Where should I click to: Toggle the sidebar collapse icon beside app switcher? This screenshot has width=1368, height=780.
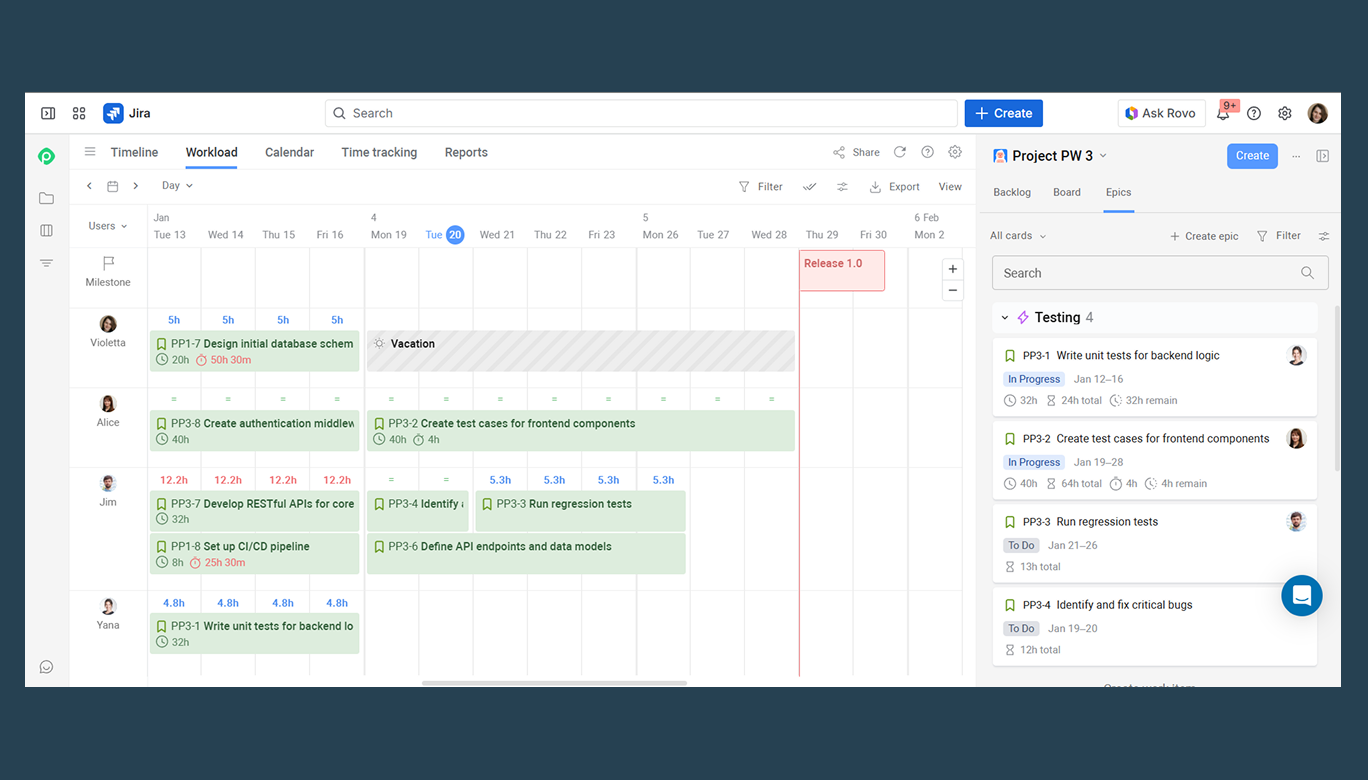[x=48, y=113]
